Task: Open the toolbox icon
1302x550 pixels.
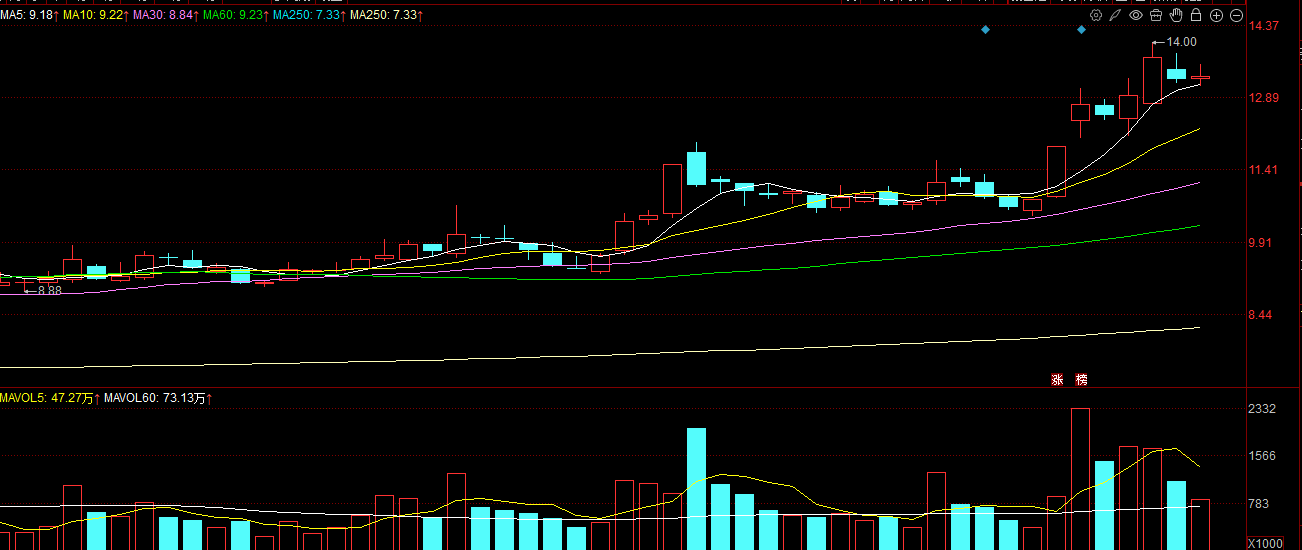Action: point(1156,15)
